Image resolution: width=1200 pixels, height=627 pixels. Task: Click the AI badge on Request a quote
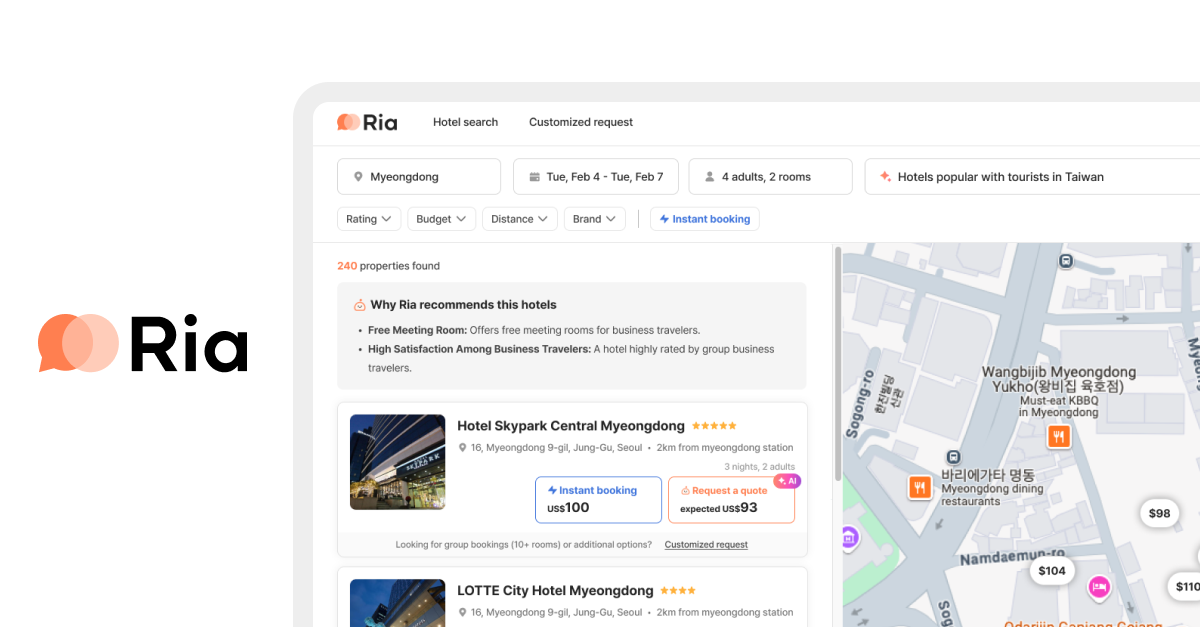coord(787,481)
